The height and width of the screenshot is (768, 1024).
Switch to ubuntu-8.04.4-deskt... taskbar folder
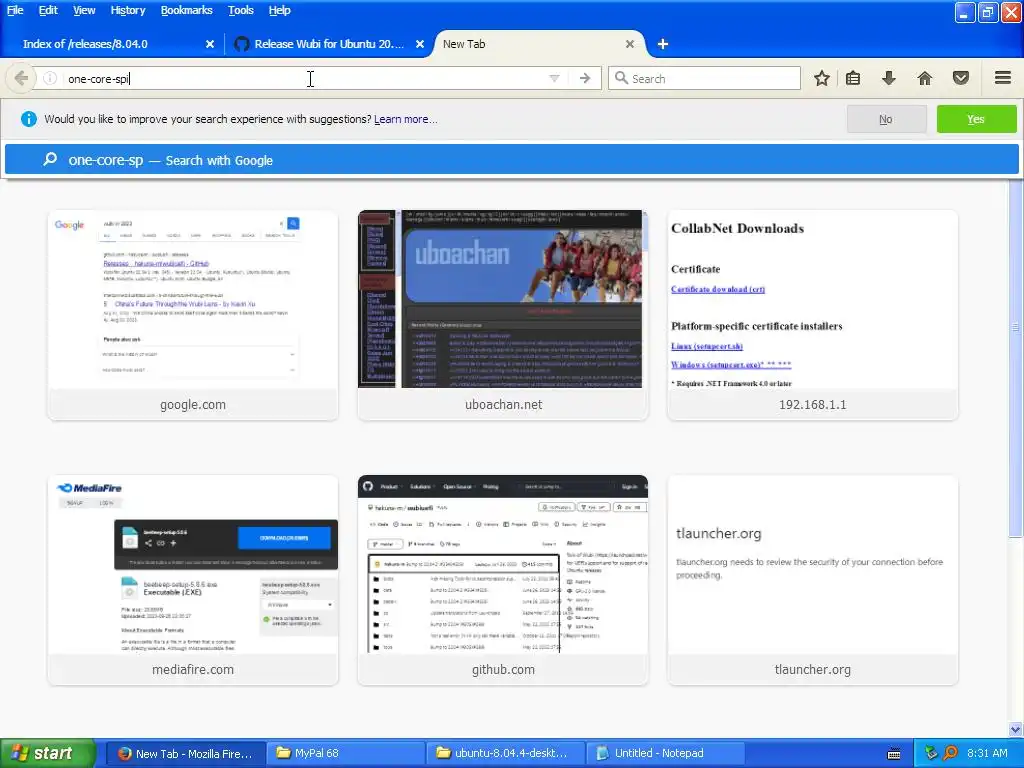[x=506, y=753]
